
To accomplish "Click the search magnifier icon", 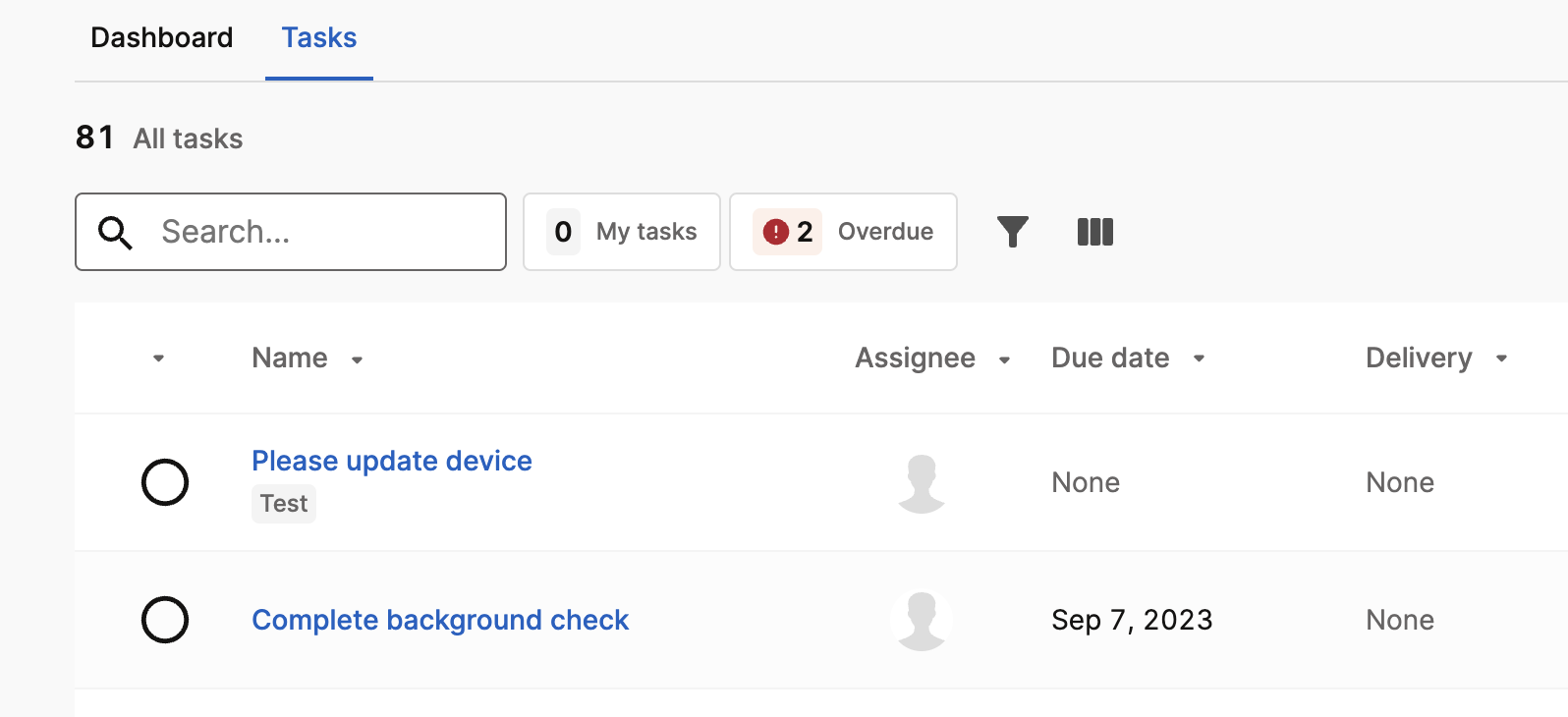I will (x=115, y=233).
